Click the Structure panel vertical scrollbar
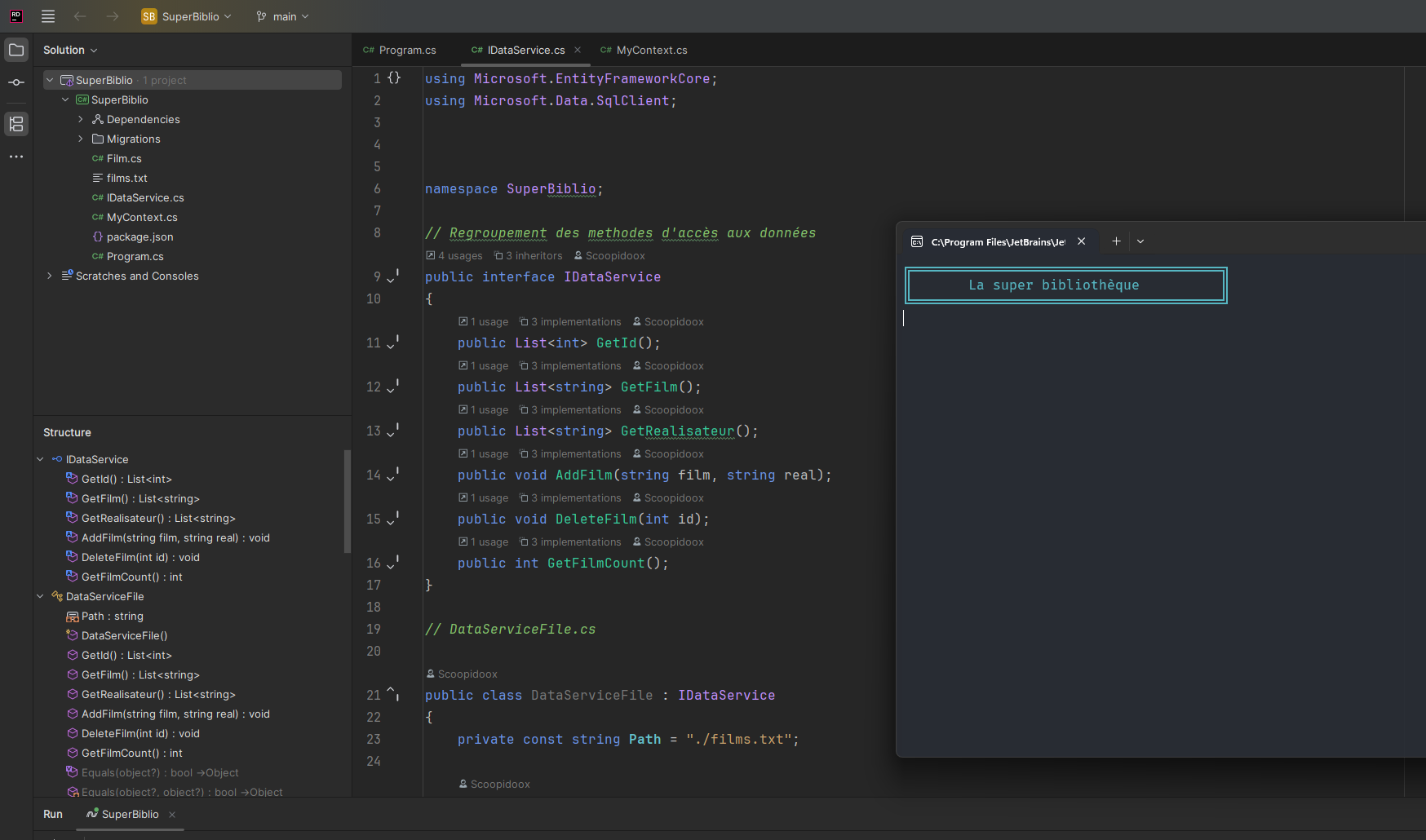The width and height of the screenshot is (1426, 840). click(x=348, y=502)
